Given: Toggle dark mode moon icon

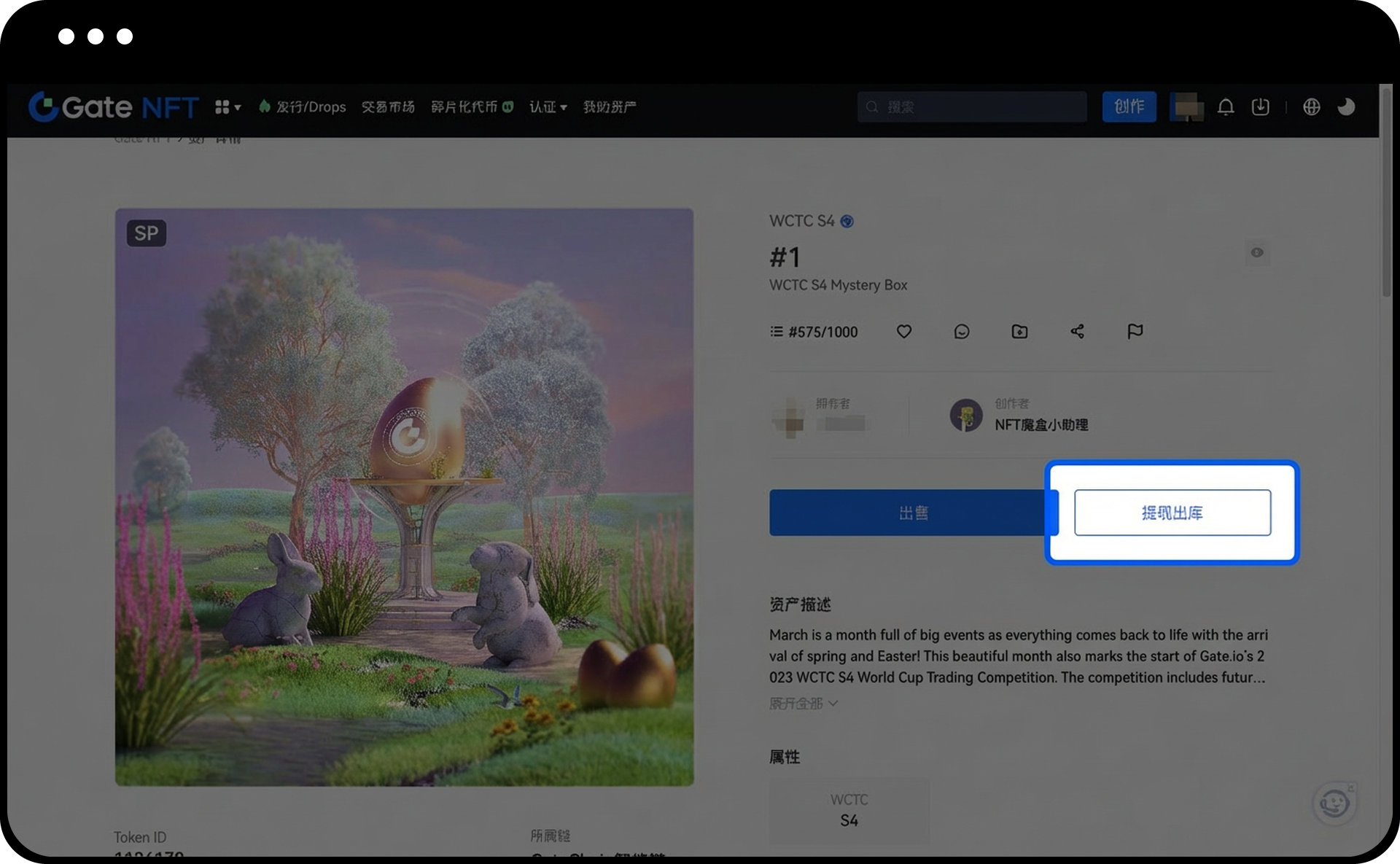Looking at the screenshot, I should [1346, 107].
